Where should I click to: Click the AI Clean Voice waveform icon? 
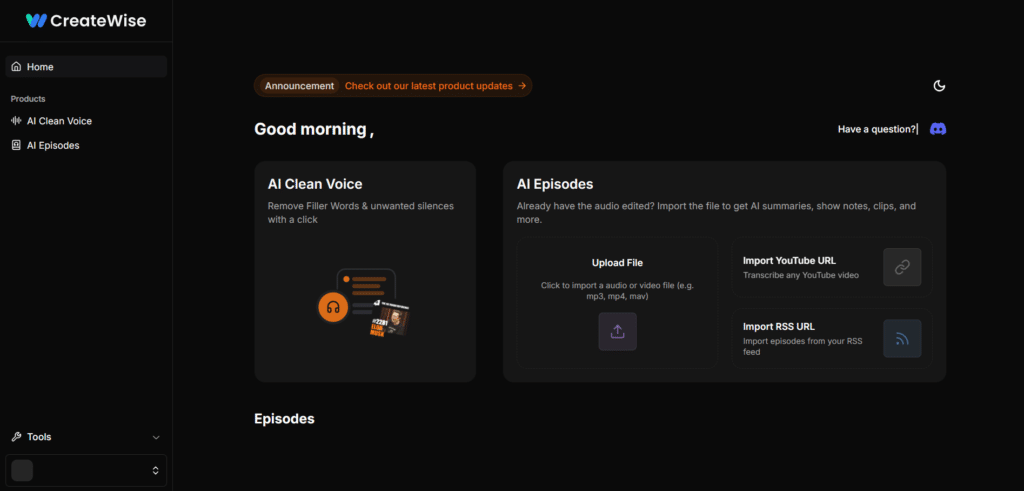pyautogui.click(x=16, y=121)
